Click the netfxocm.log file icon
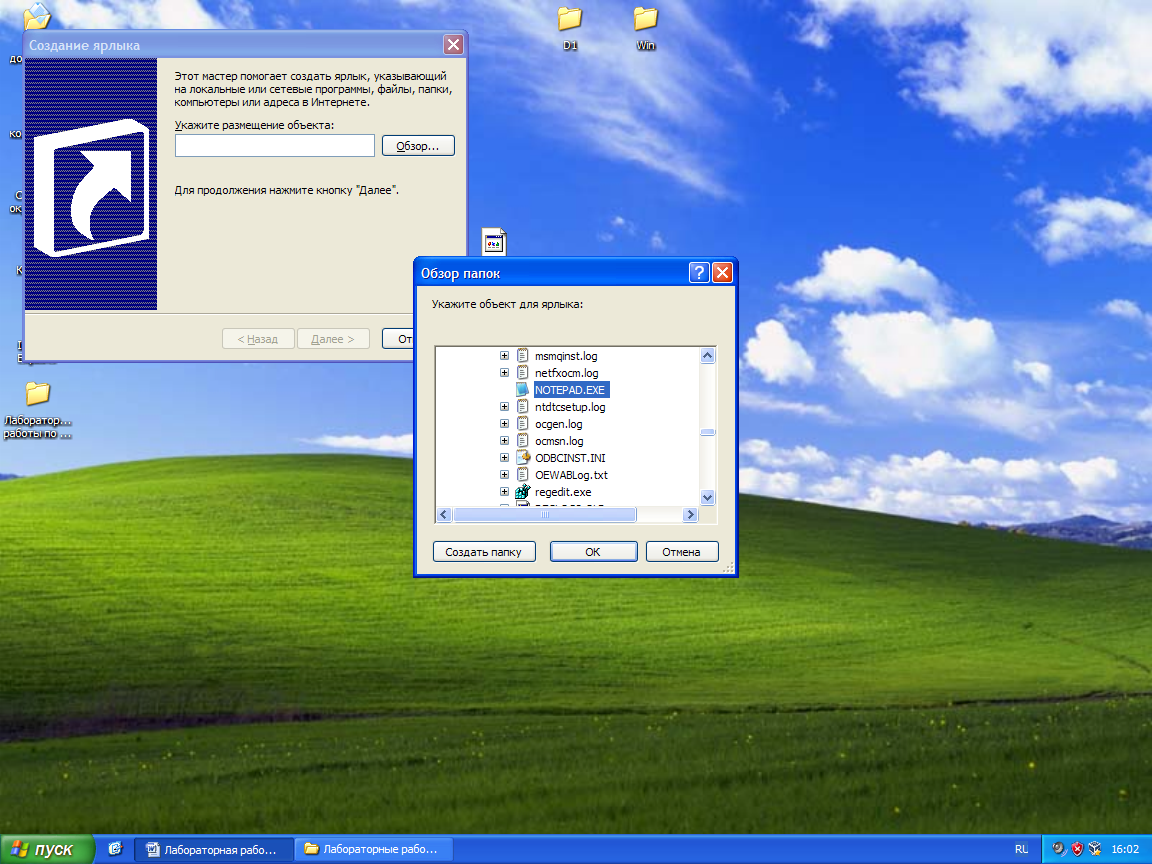This screenshot has width=1152, height=864. pyautogui.click(x=522, y=372)
